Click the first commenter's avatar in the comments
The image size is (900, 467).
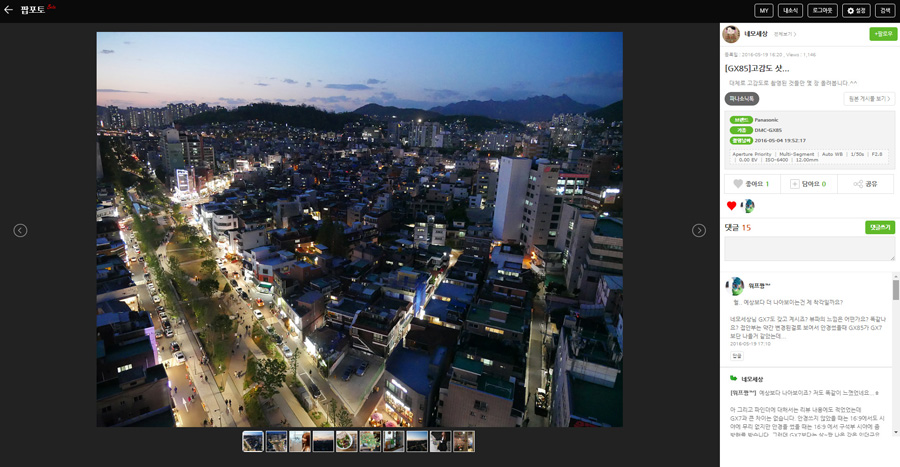[x=737, y=286]
